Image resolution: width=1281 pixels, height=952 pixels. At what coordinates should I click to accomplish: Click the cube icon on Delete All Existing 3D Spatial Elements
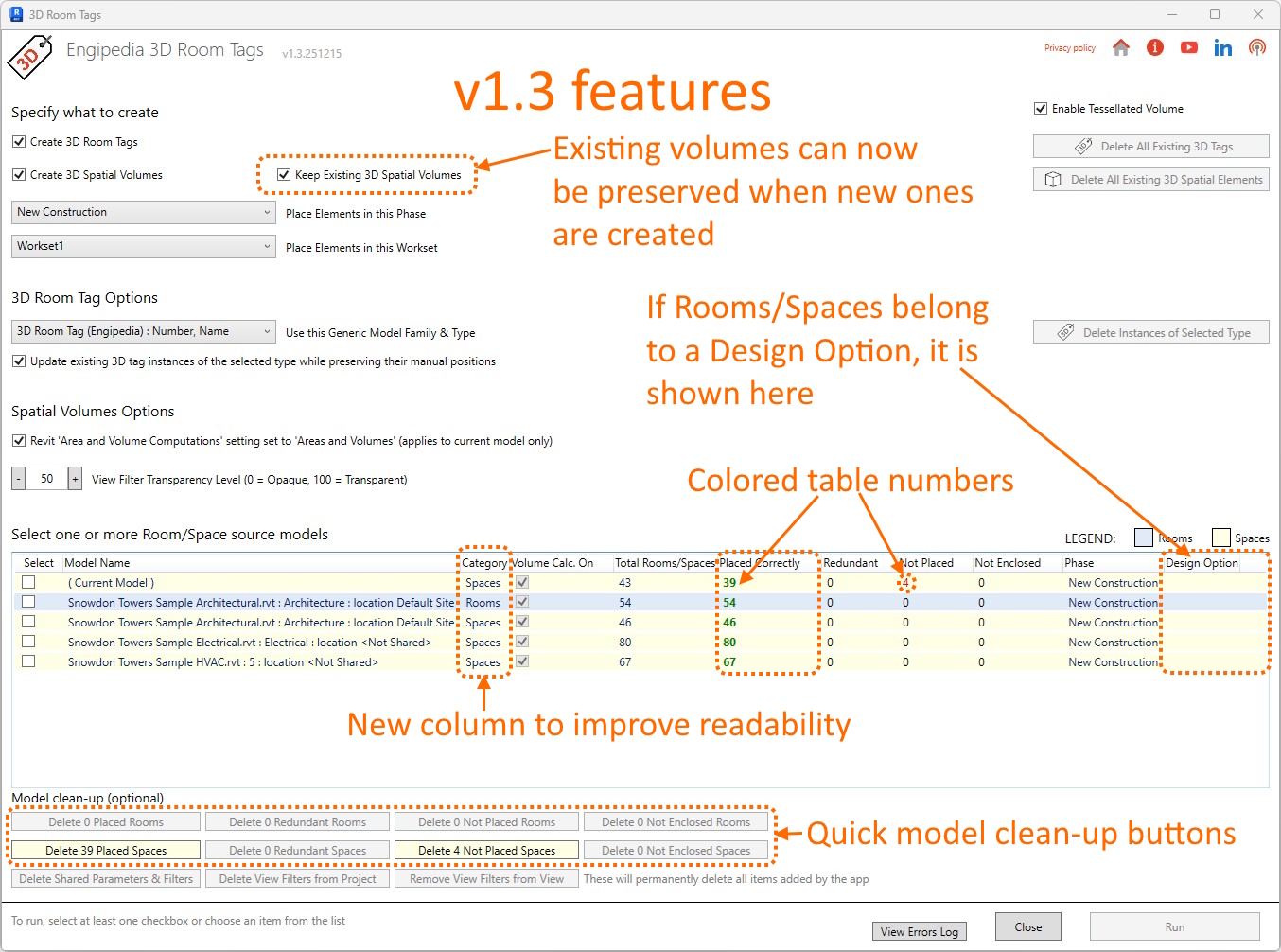click(1053, 179)
